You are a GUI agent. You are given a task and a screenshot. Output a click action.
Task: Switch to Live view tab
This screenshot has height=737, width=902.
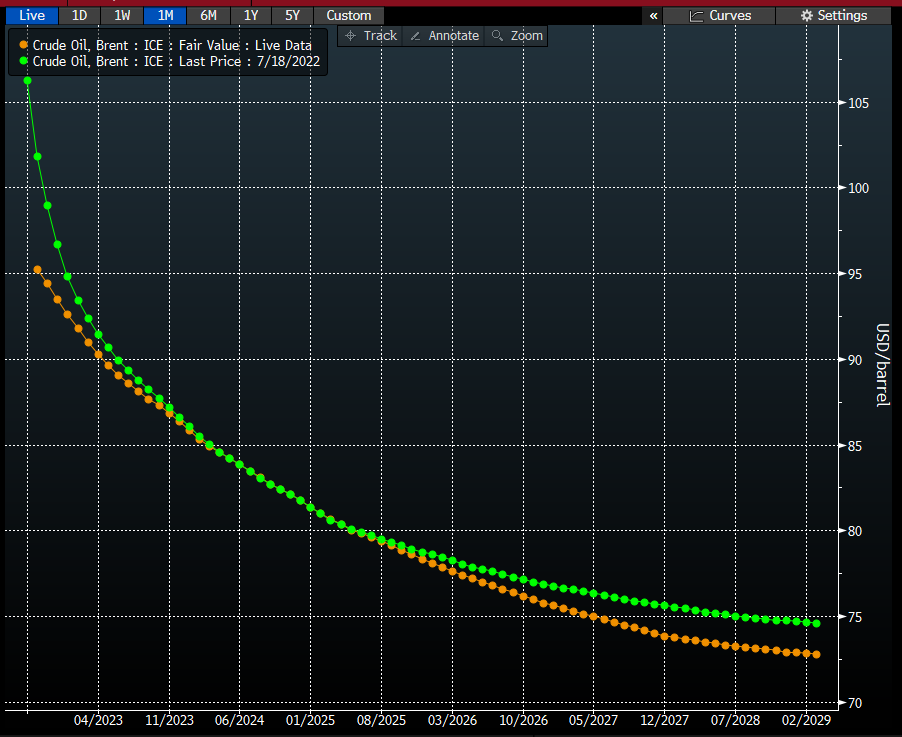tap(32, 16)
